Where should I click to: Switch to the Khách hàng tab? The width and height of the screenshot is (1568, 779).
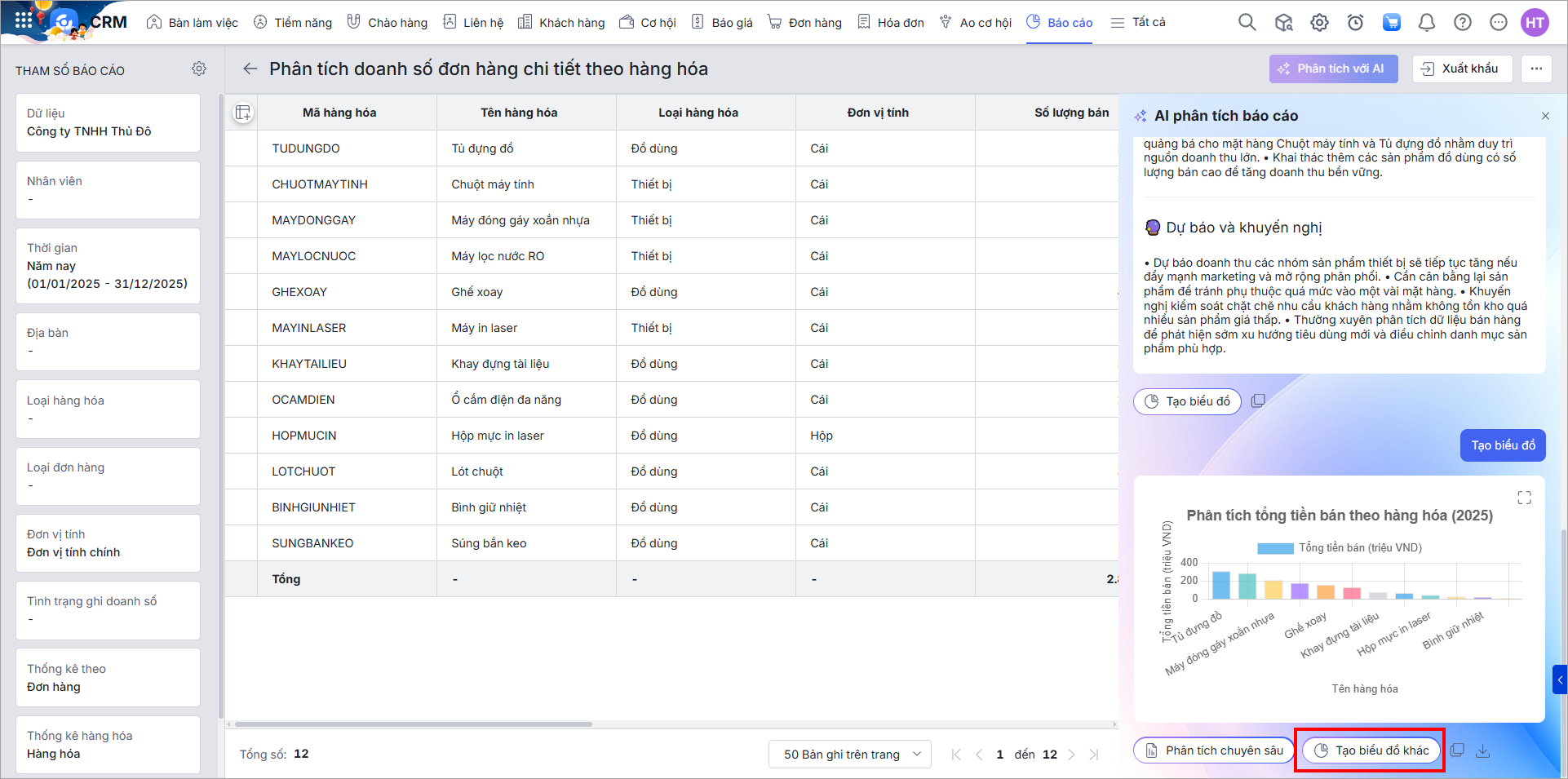coord(561,22)
